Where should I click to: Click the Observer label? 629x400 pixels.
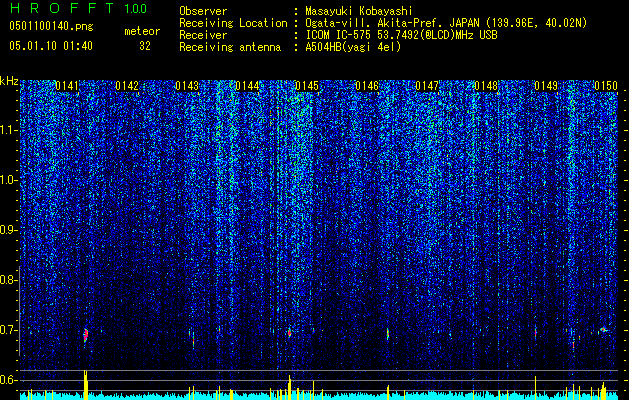203,11
